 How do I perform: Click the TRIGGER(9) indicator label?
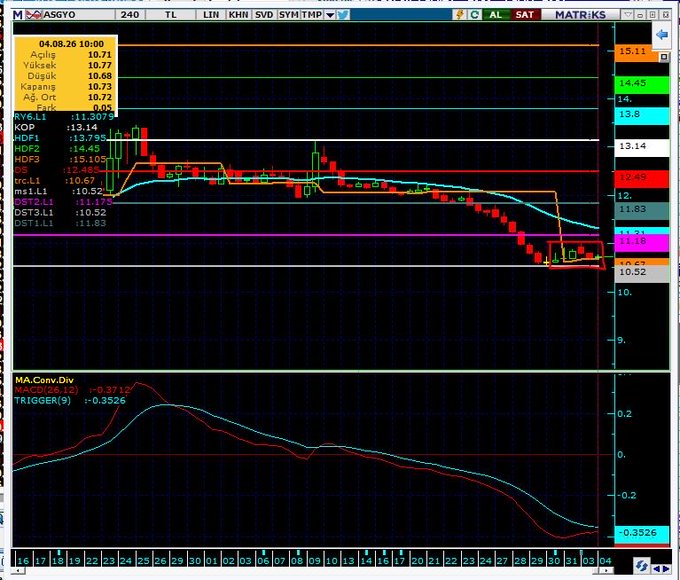(x=42, y=400)
